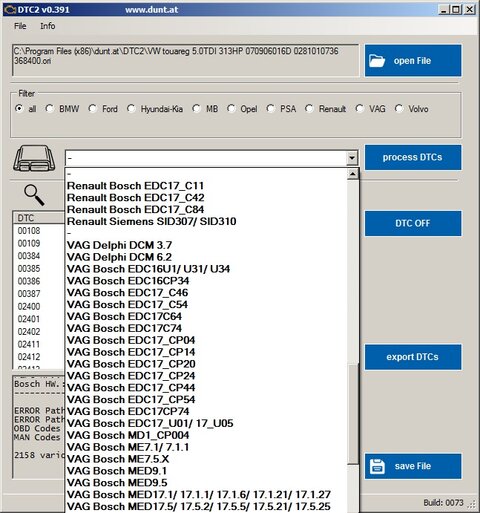Select the Hyundai-Kia filter radio button
The height and width of the screenshot is (513, 480).
[131, 109]
